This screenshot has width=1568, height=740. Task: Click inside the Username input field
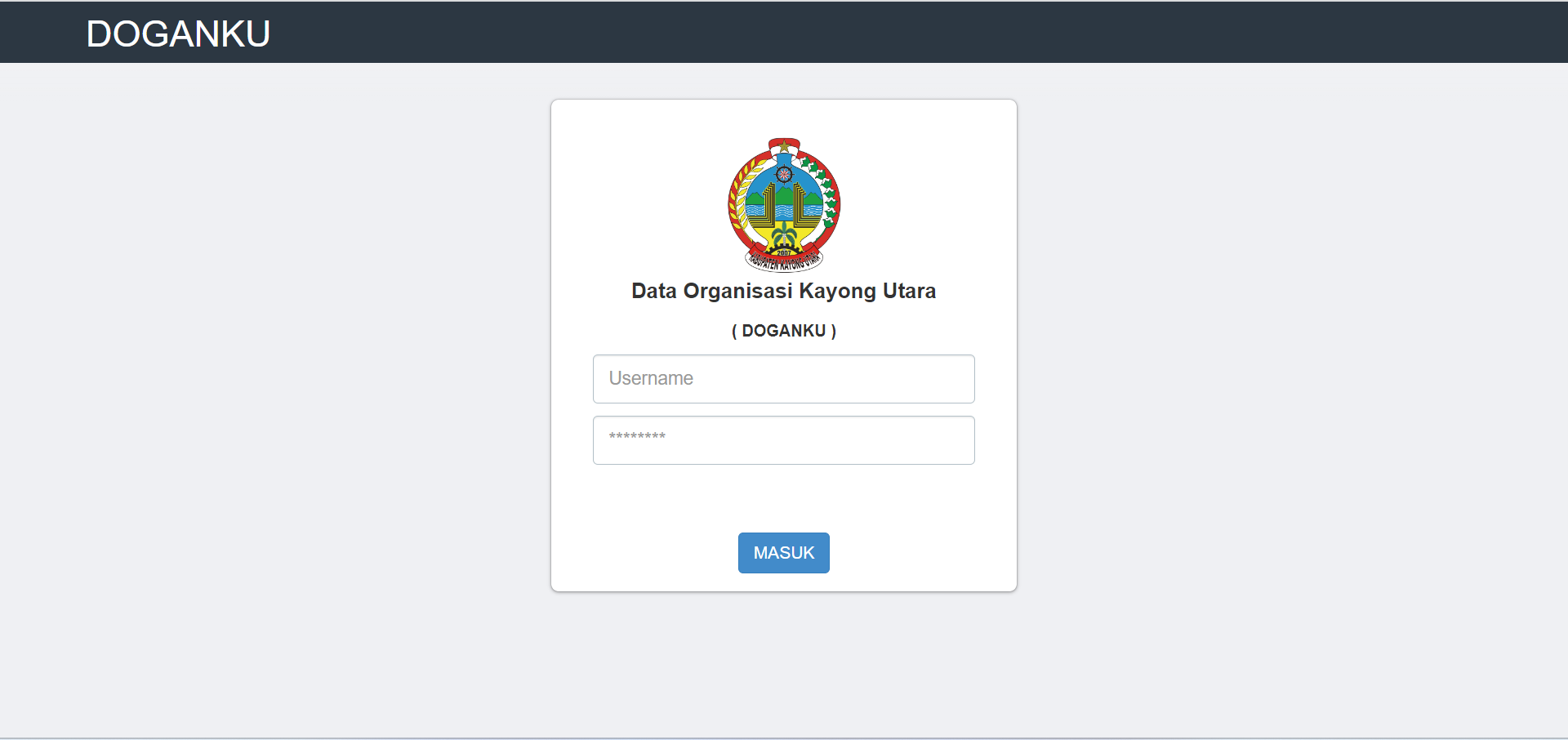tap(783, 378)
